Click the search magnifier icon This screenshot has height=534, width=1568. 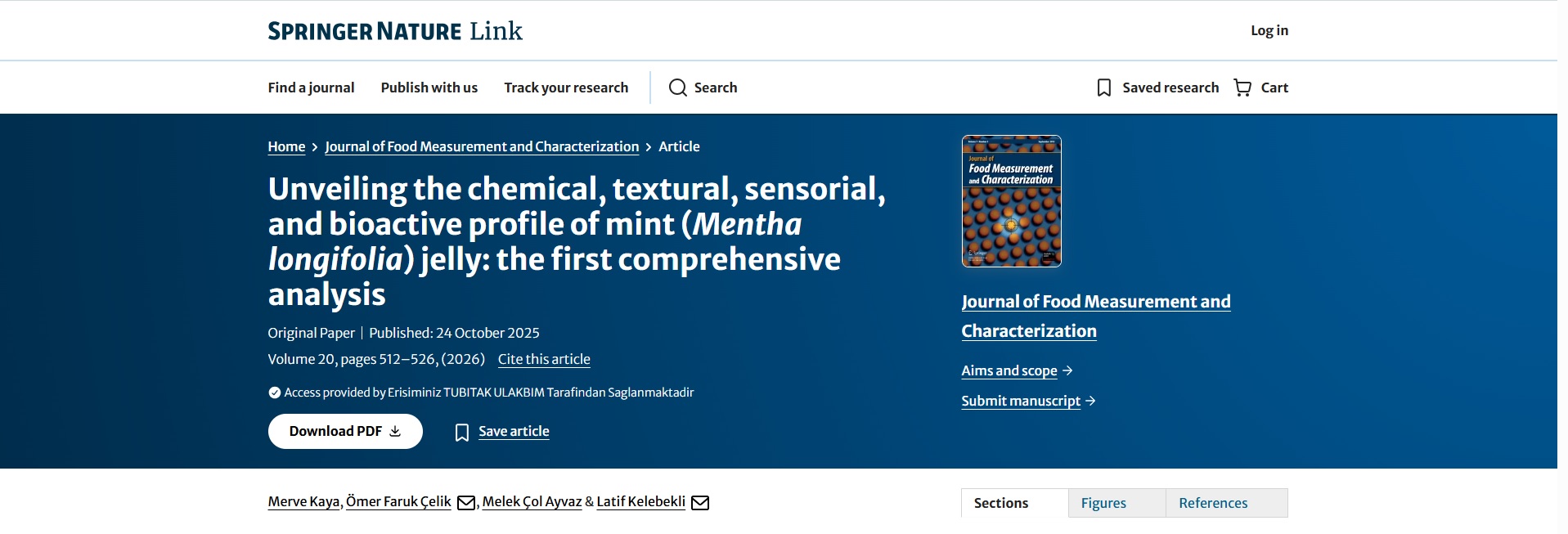click(677, 88)
